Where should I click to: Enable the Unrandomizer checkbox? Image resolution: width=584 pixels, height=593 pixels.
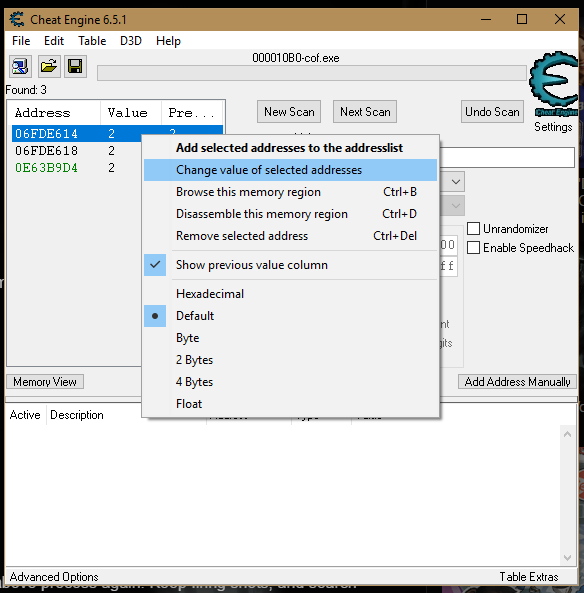point(473,229)
